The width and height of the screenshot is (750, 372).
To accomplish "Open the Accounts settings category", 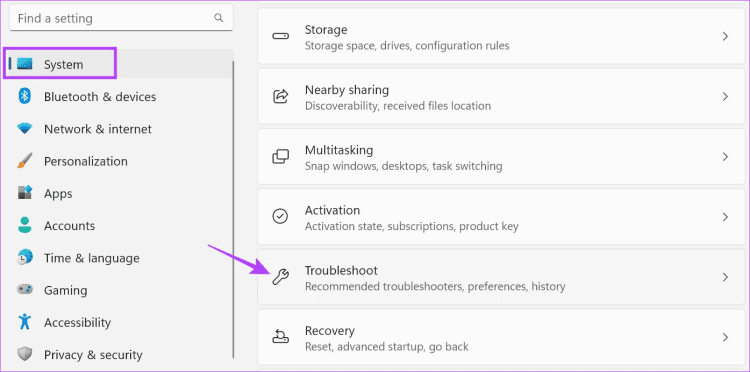I will (69, 226).
